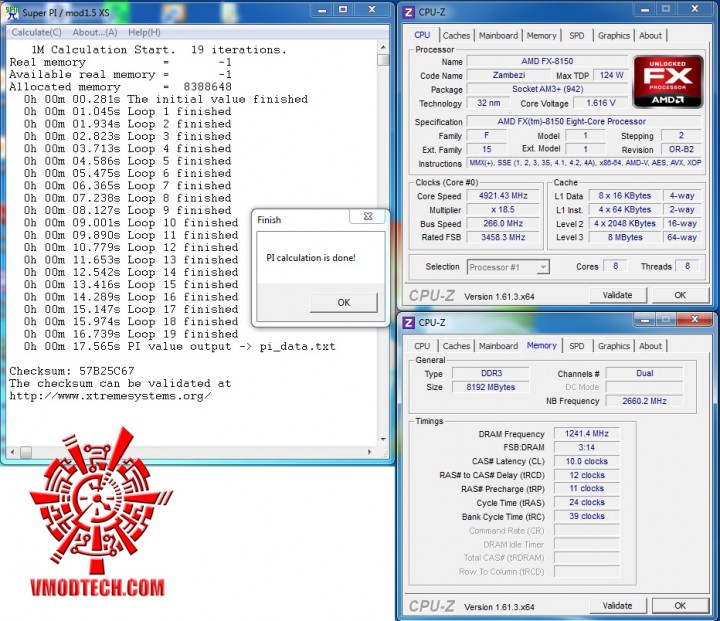720x621 pixels.
Task: Click the memory Type value DDR3
Action: (x=490, y=373)
